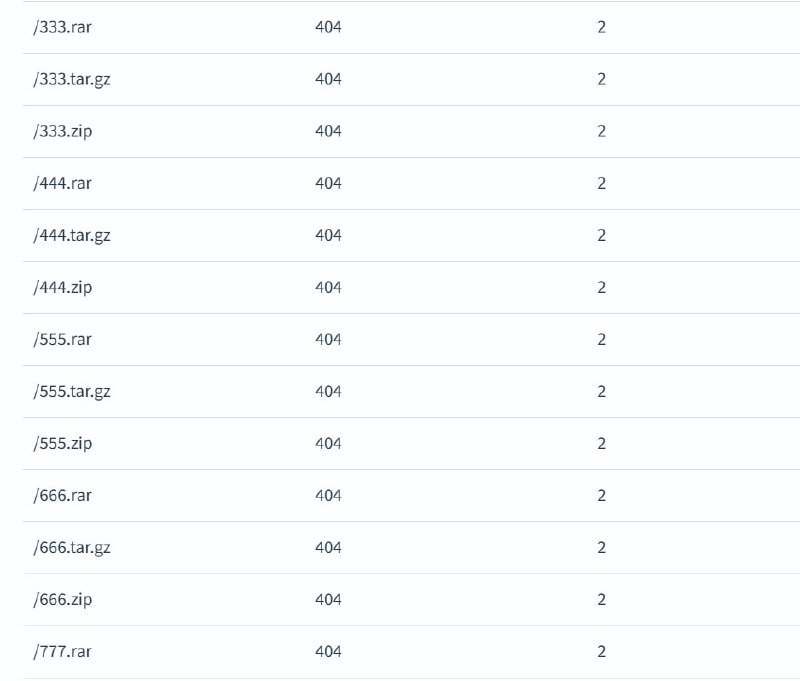Click the 404 status for /333.rar
This screenshot has width=800, height=681.
tap(328, 27)
